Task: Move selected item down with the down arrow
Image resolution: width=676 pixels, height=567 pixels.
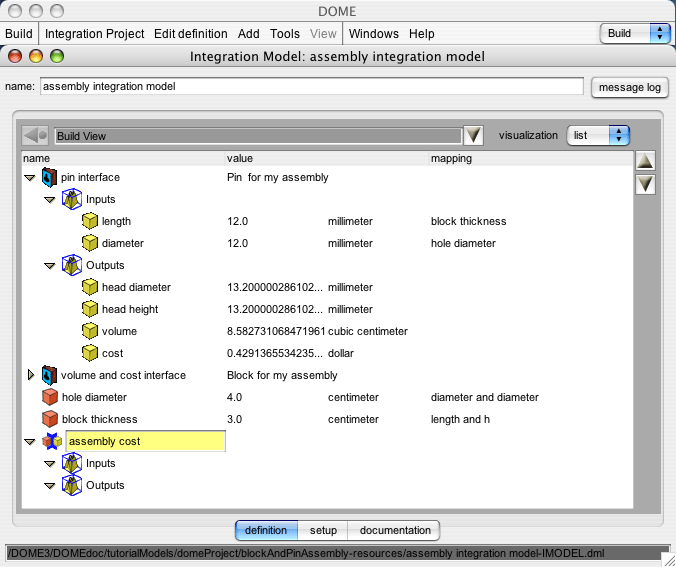Action: coord(645,185)
